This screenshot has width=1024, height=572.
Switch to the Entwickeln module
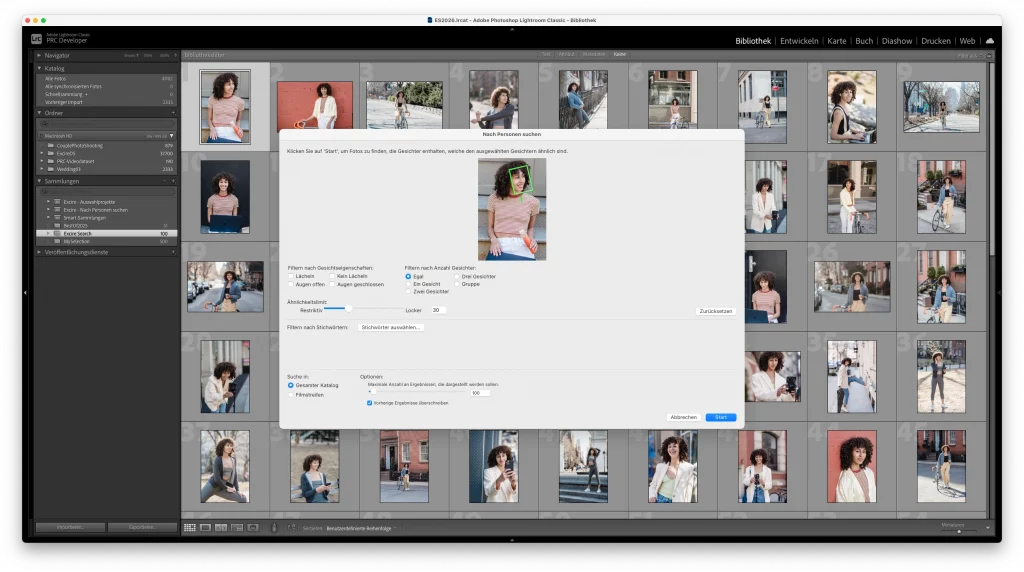click(x=799, y=41)
